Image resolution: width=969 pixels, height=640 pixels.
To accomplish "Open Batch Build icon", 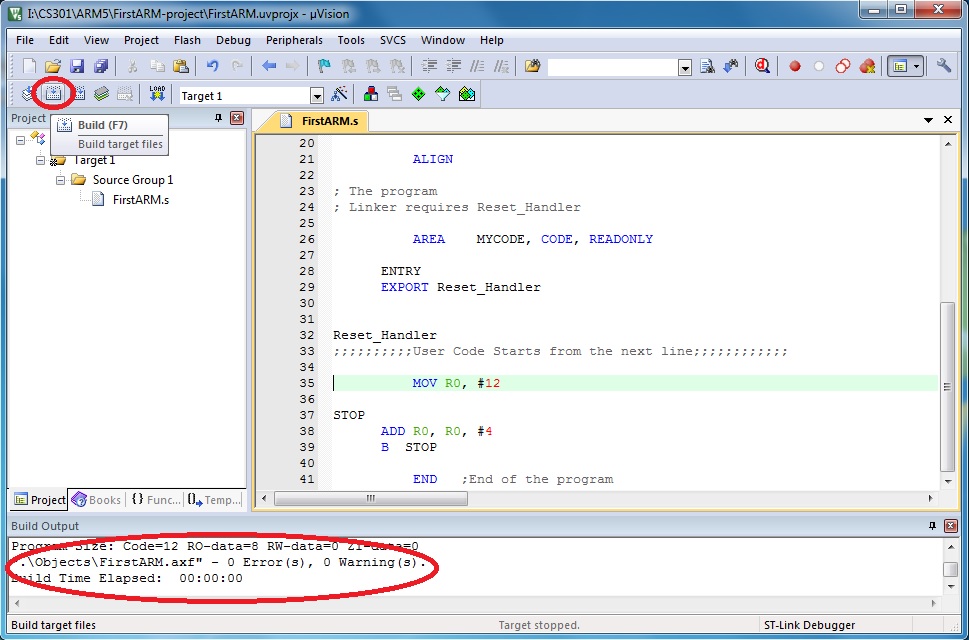I will (x=102, y=95).
